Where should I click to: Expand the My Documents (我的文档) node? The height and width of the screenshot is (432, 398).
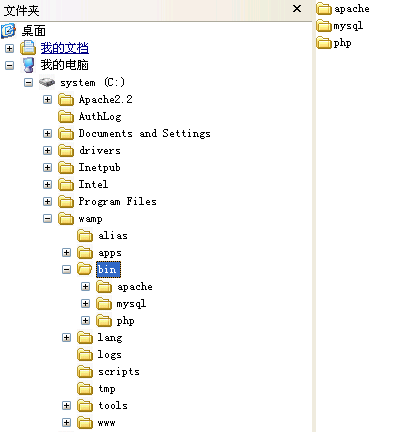(9, 48)
